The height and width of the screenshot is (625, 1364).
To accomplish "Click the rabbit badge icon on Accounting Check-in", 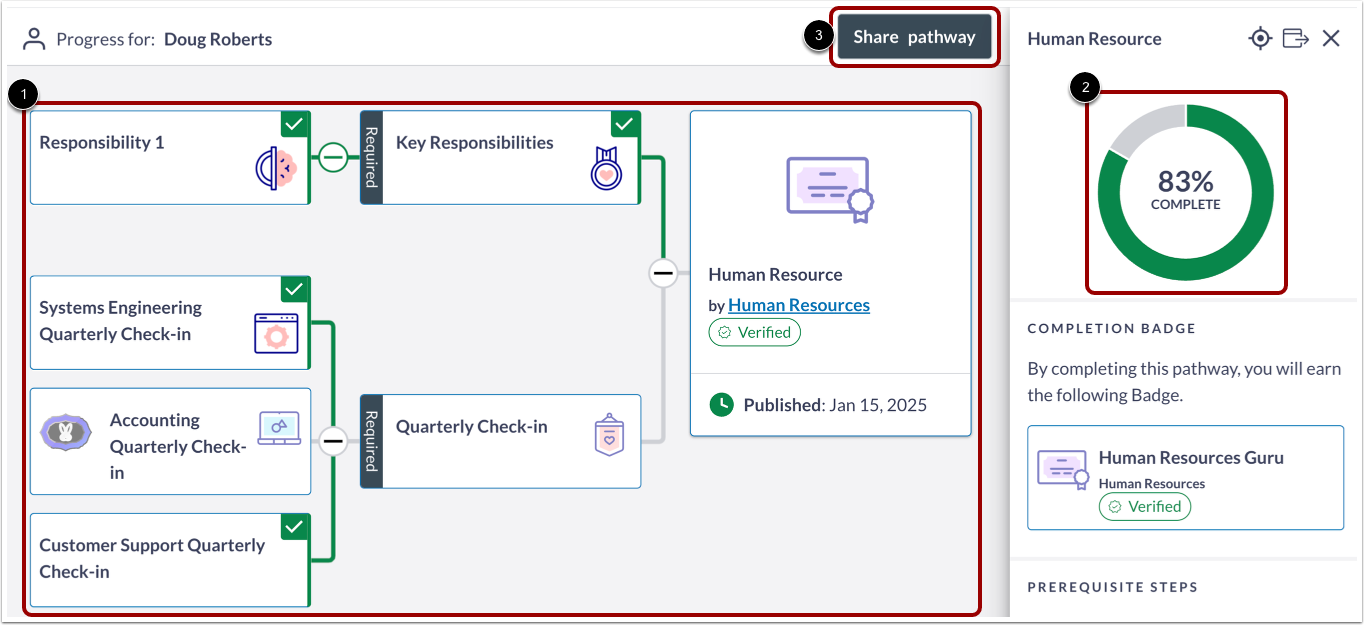I will pos(64,432).
